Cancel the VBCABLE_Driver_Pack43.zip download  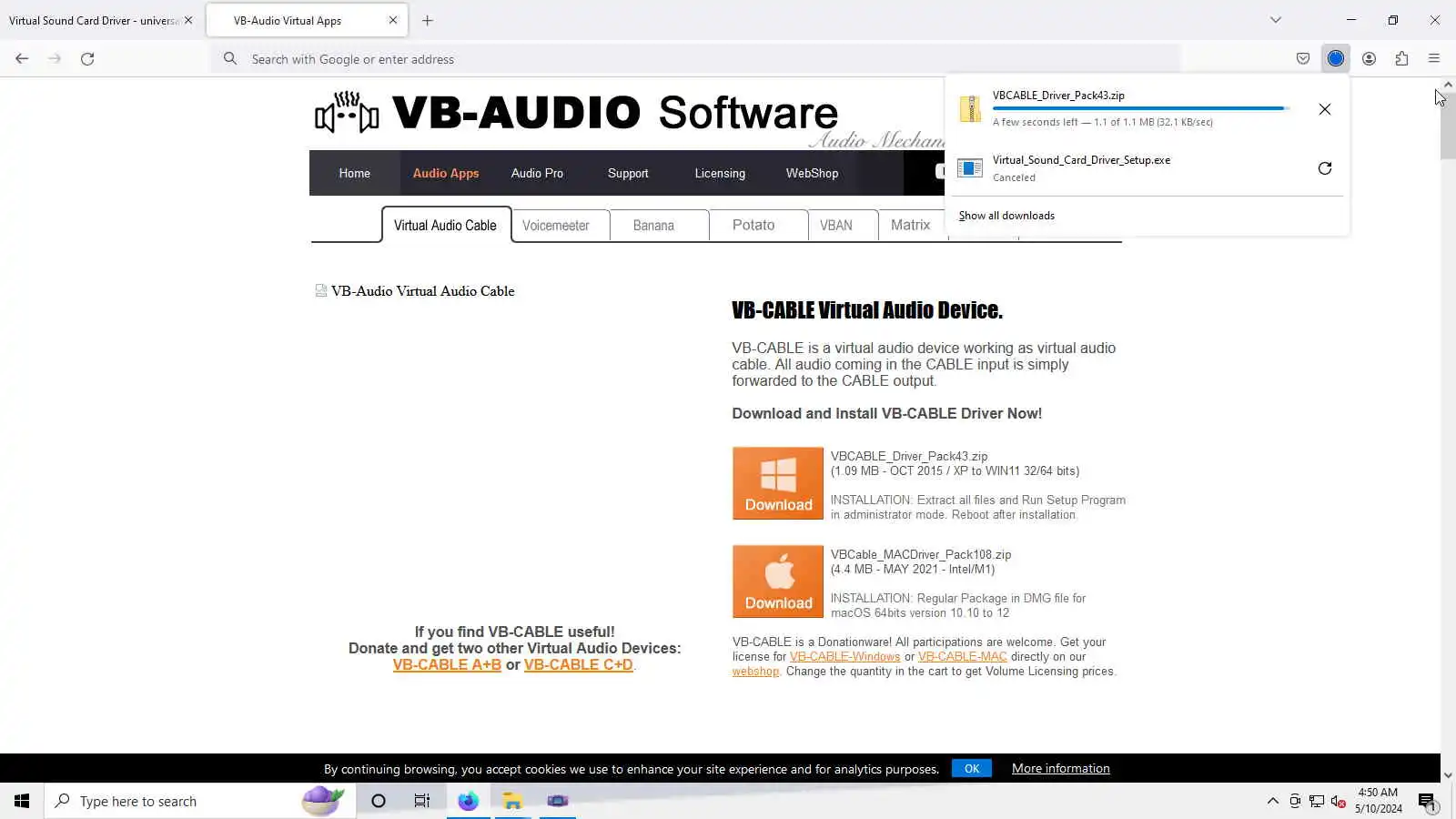(x=1325, y=109)
